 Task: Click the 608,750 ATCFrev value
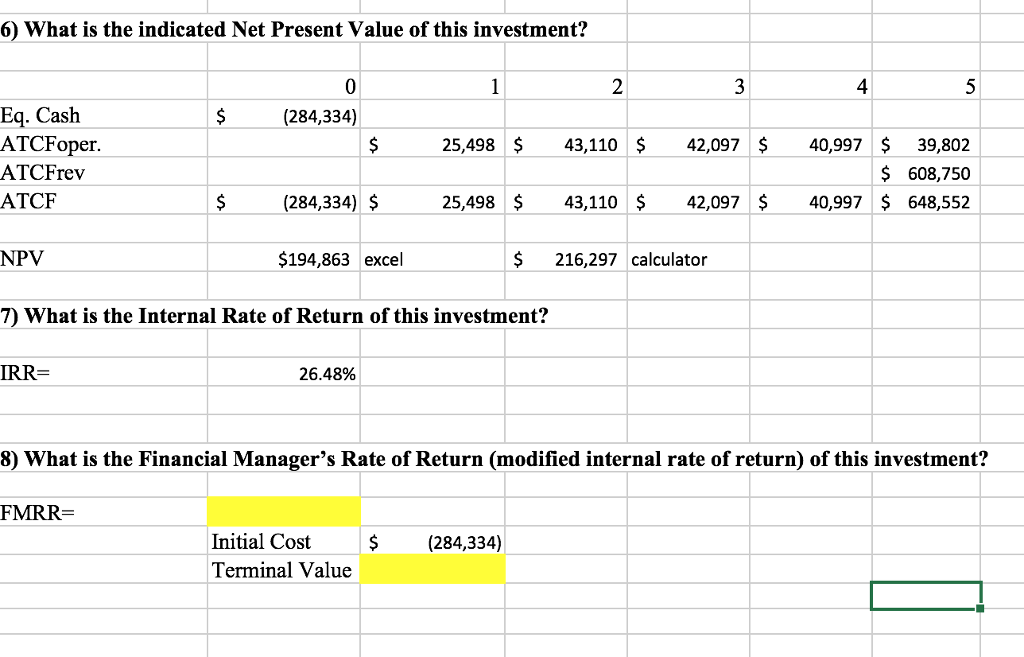[x=937, y=174]
